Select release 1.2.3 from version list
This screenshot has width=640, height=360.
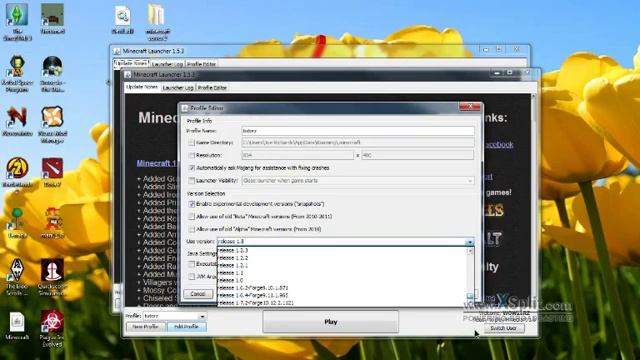(x=342, y=251)
